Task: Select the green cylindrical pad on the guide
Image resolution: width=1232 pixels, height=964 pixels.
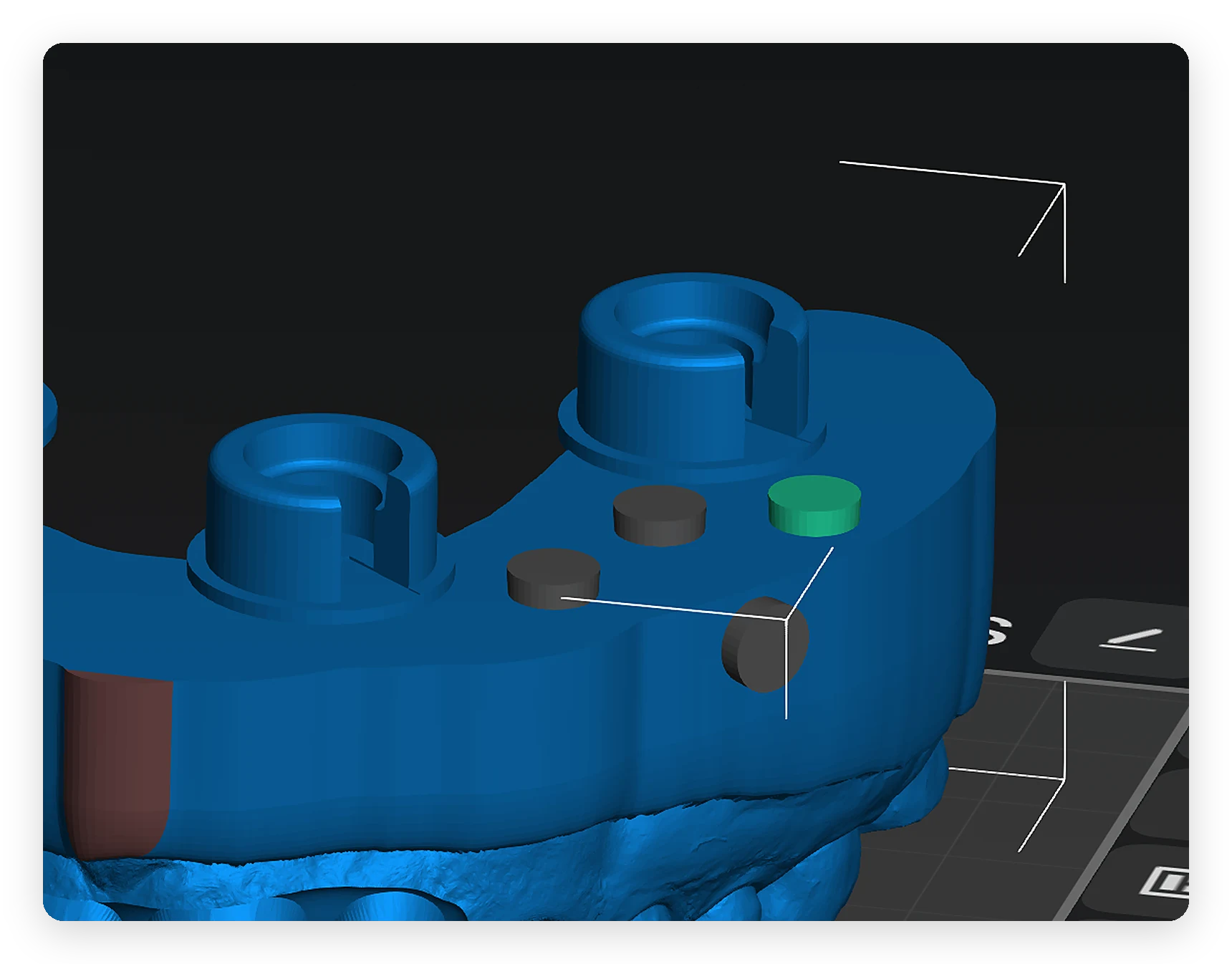Action: coord(814,505)
